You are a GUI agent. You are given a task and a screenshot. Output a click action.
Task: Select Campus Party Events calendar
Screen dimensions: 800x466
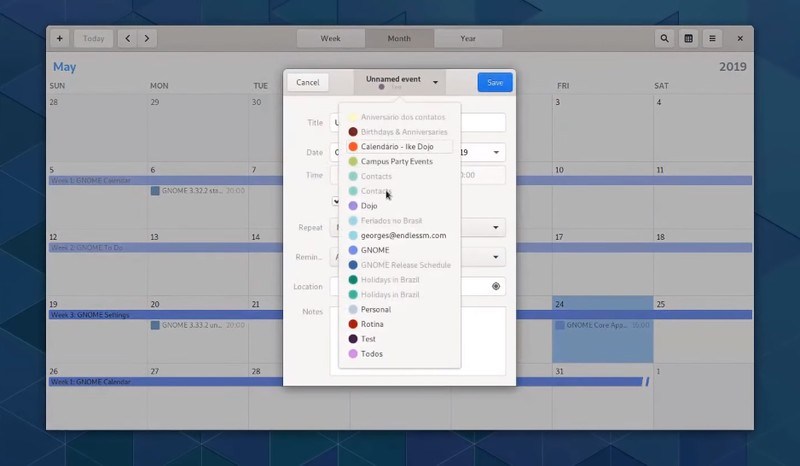pyautogui.click(x=399, y=161)
